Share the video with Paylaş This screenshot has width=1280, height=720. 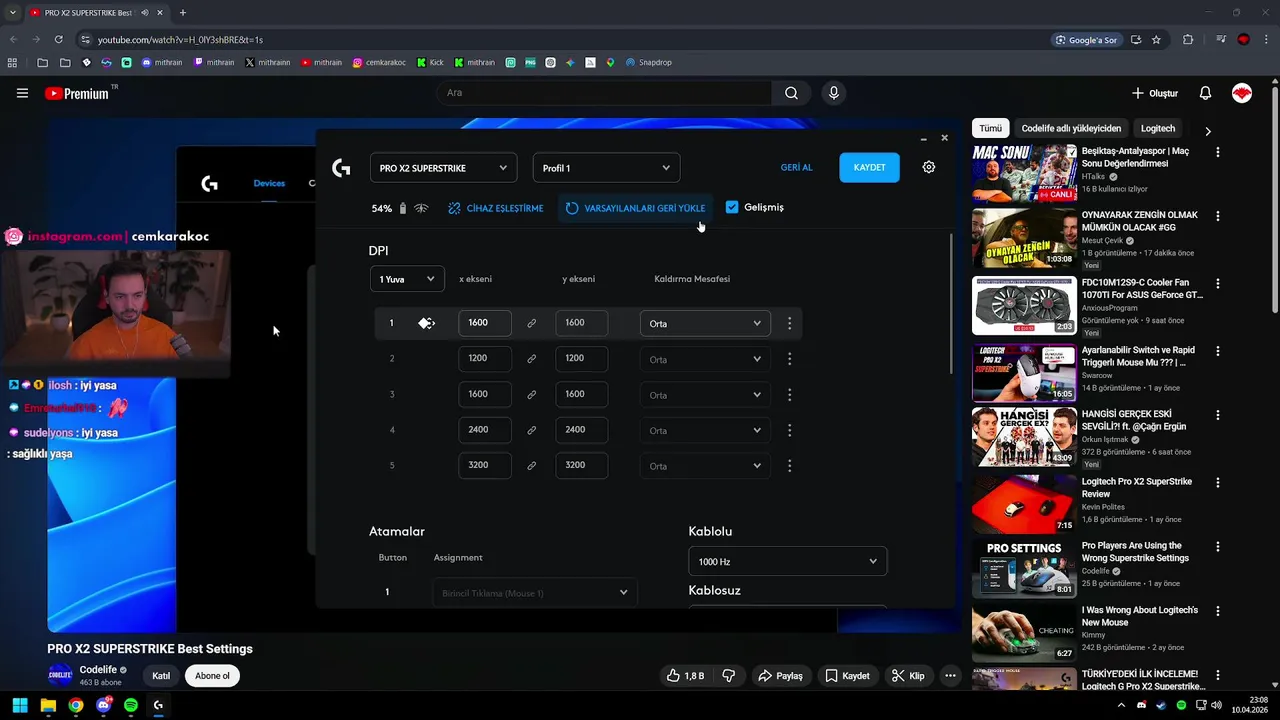(780, 676)
